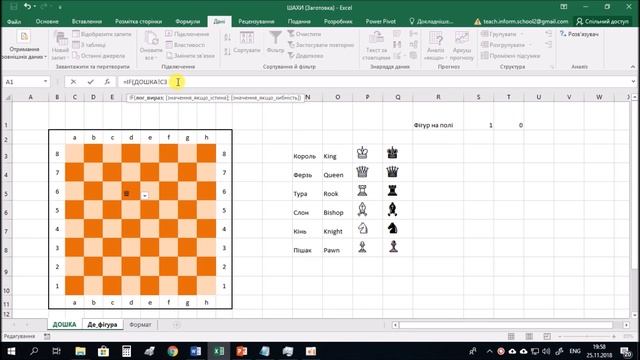
Task: Expand the formula bar with the chevron
Action: [633, 82]
